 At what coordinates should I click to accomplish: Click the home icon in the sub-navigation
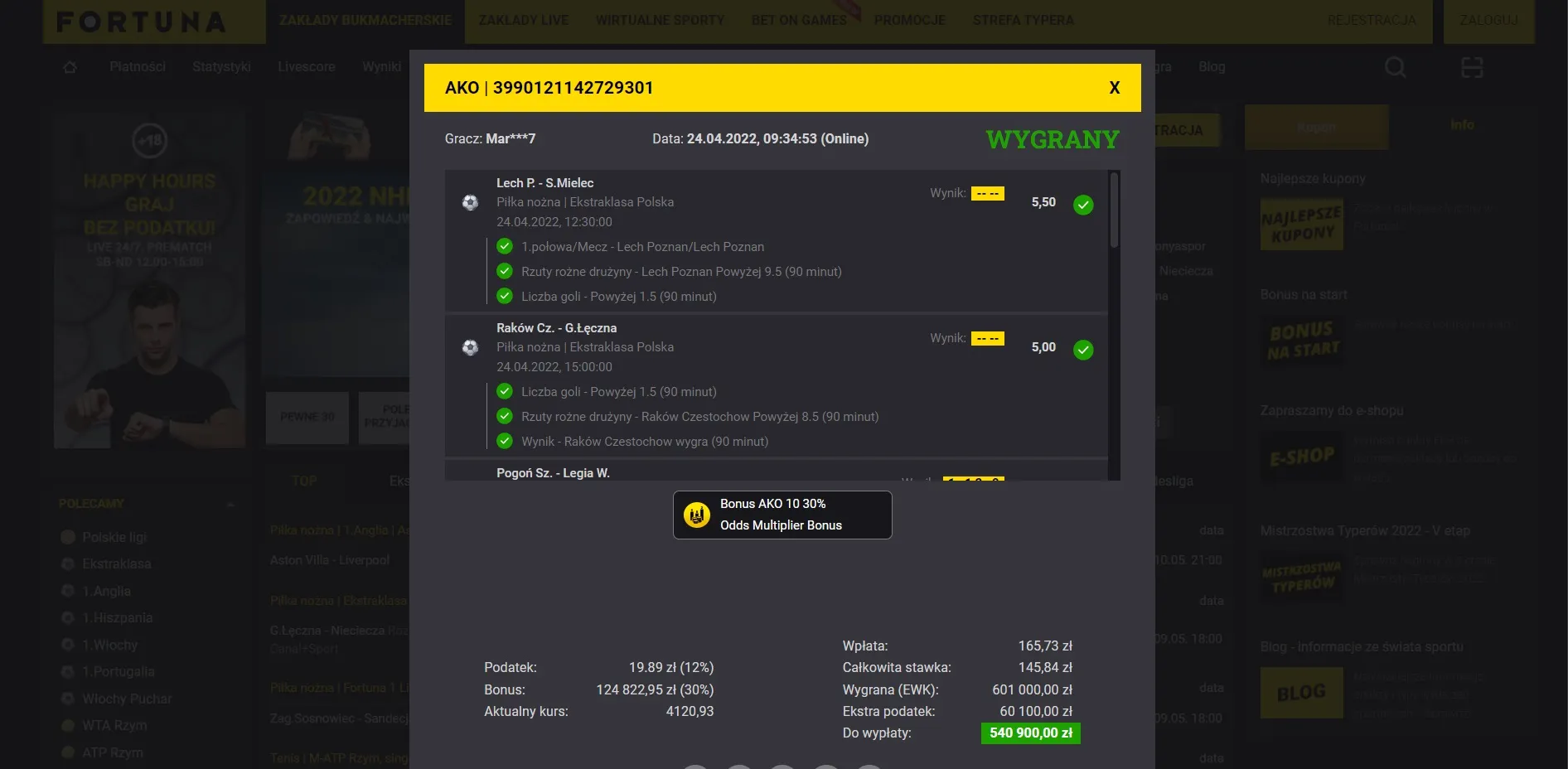70,67
